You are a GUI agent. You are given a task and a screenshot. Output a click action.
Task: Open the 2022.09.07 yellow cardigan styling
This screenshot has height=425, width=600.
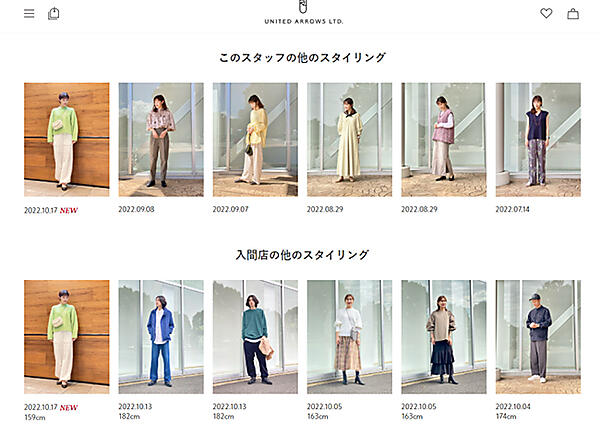(x=255, y=140)
